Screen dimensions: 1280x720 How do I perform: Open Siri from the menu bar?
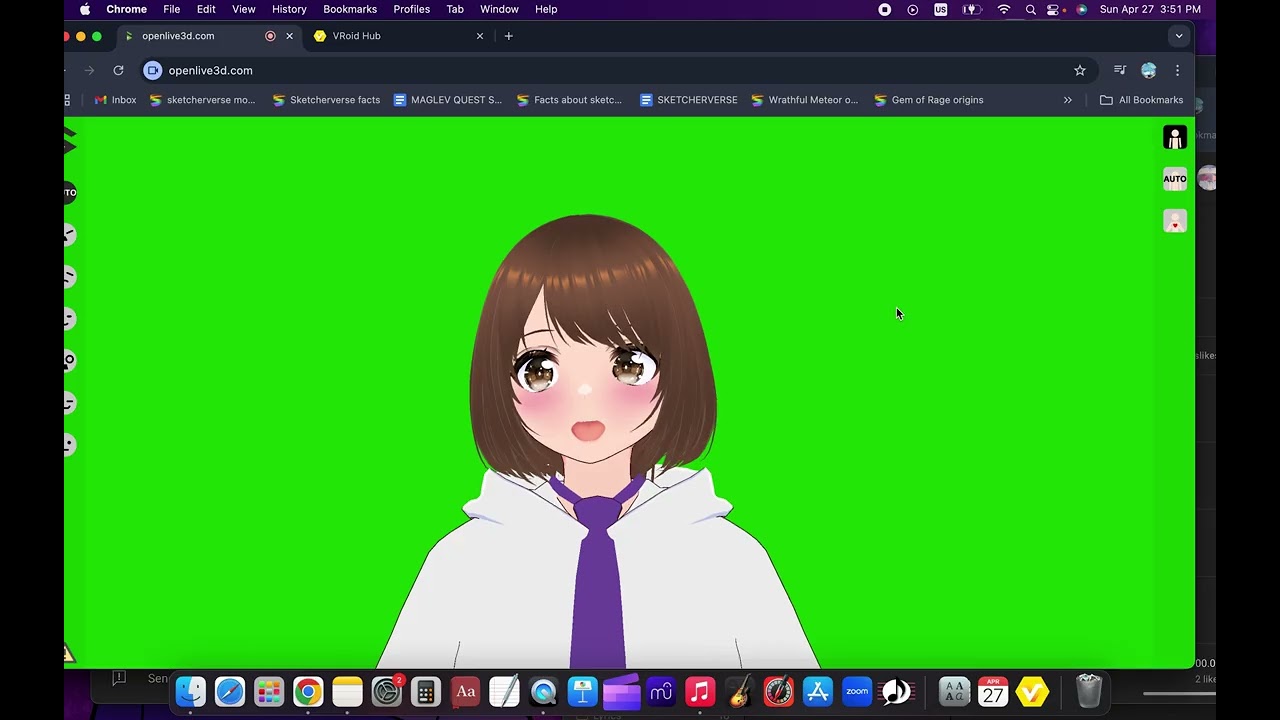1081,9
